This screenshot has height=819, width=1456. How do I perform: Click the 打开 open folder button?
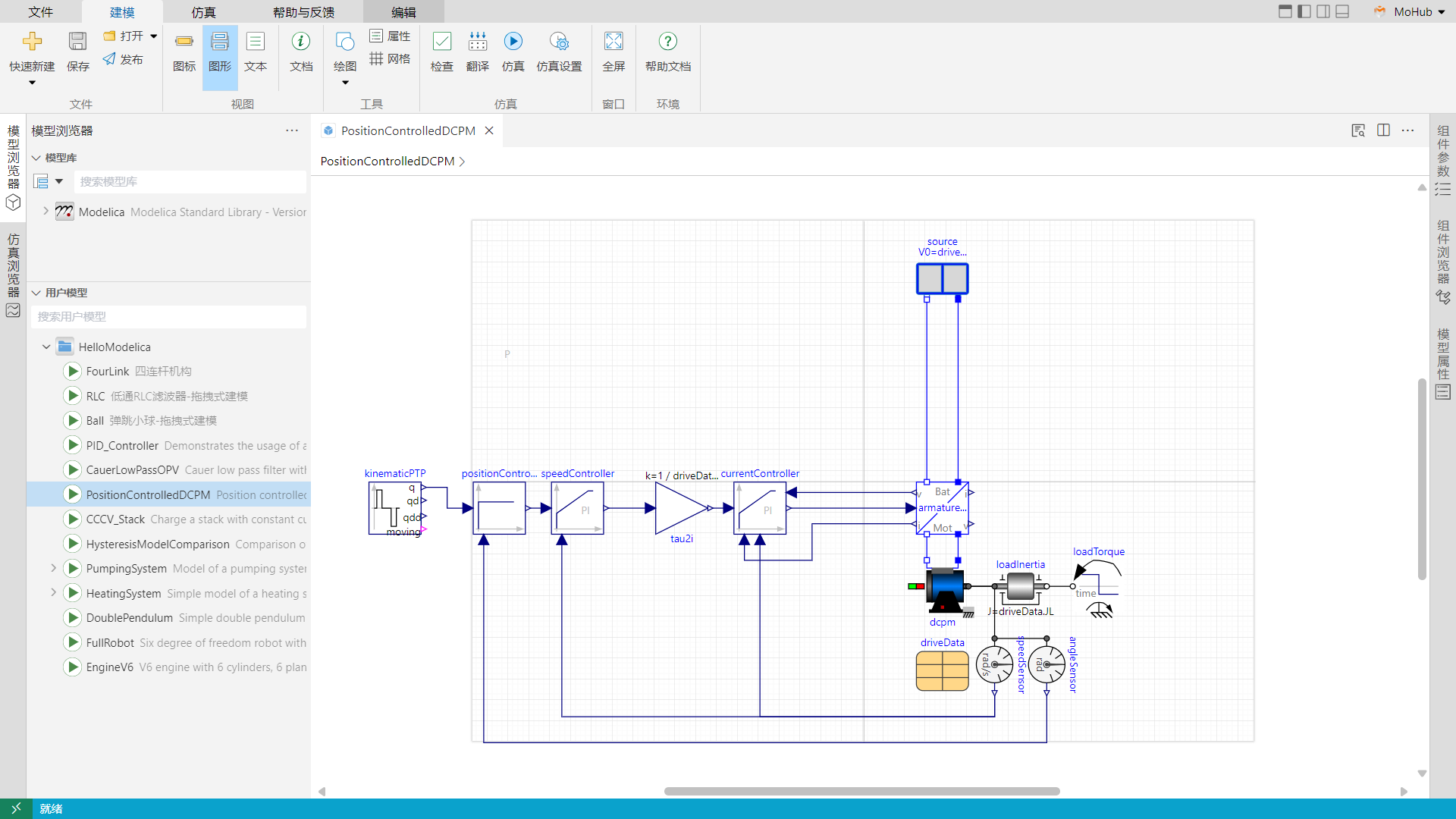tap(124, 36)
